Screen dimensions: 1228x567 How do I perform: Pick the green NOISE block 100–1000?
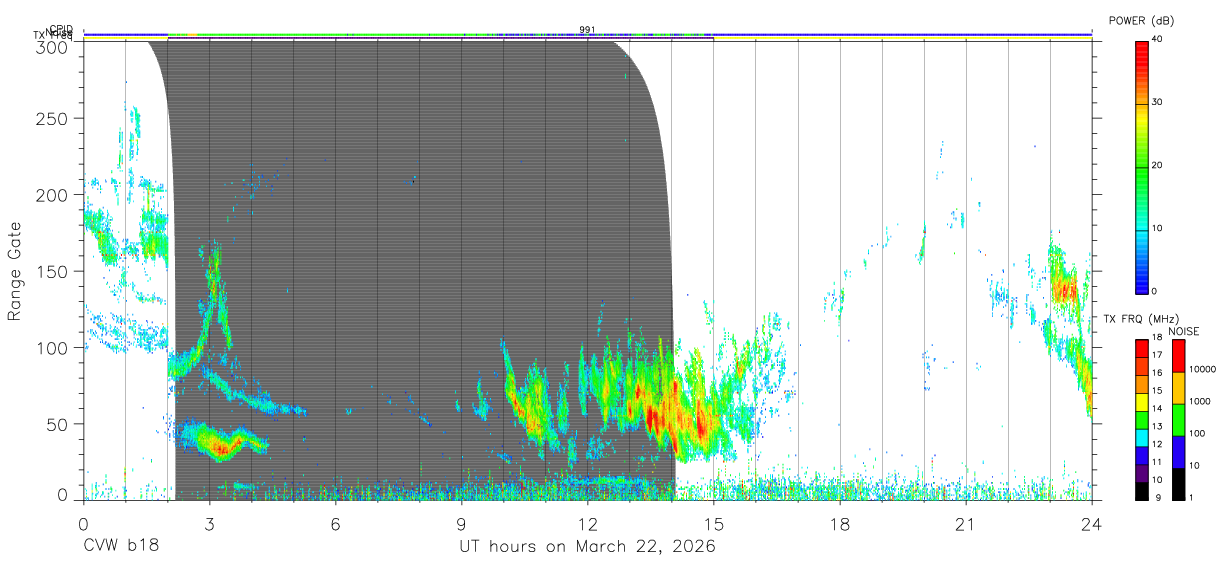click(x=1179, y=420)
